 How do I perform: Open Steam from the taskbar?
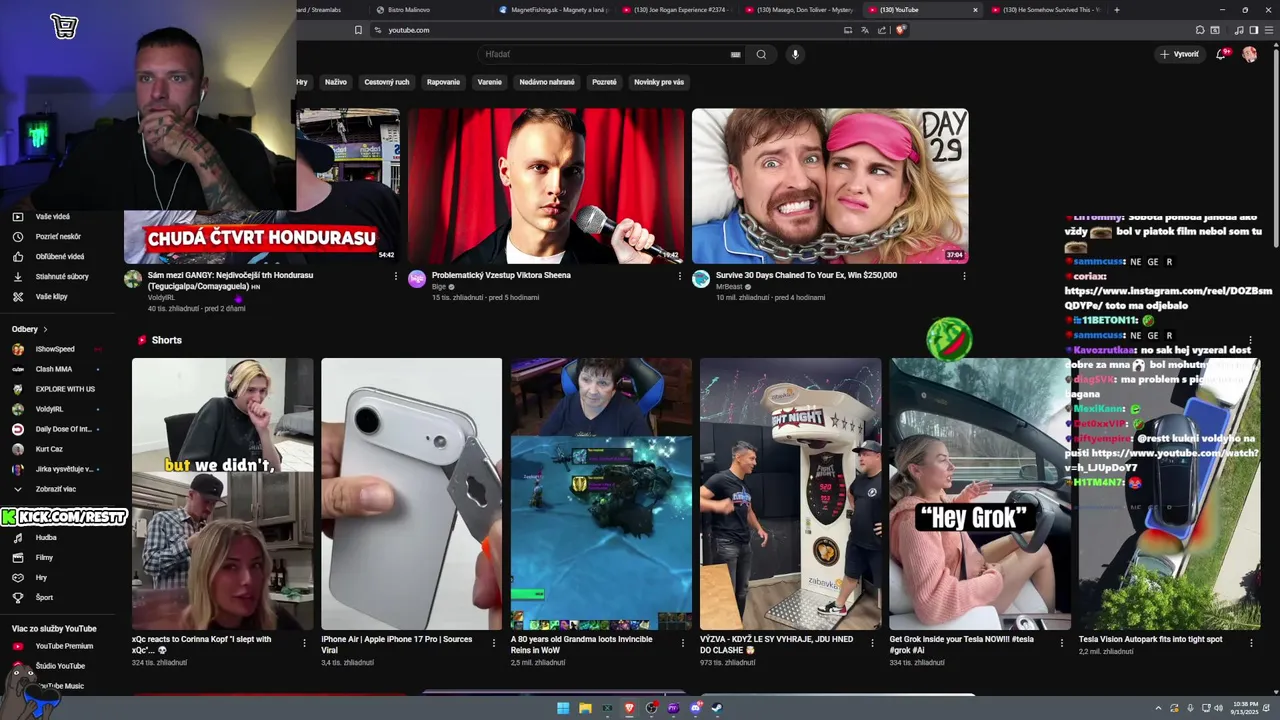[717, 708]
